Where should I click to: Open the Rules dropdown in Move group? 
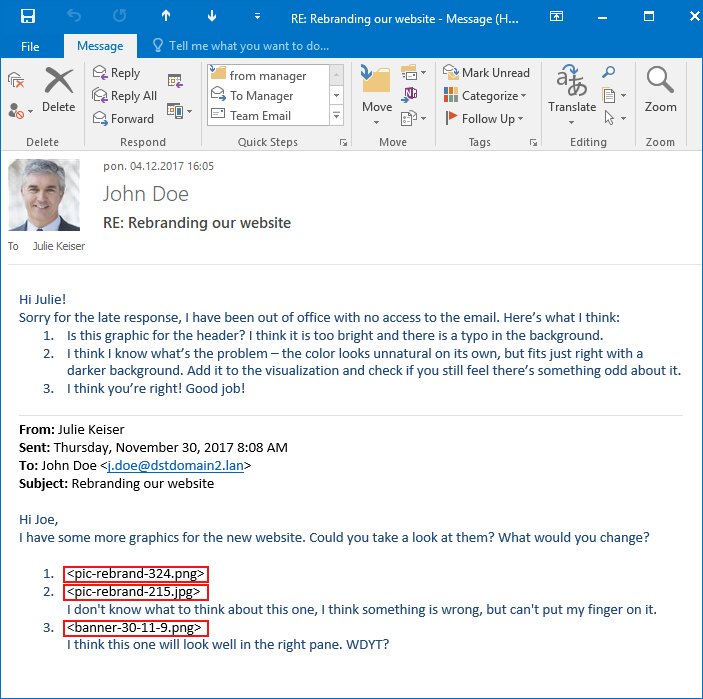click(413, 72)
